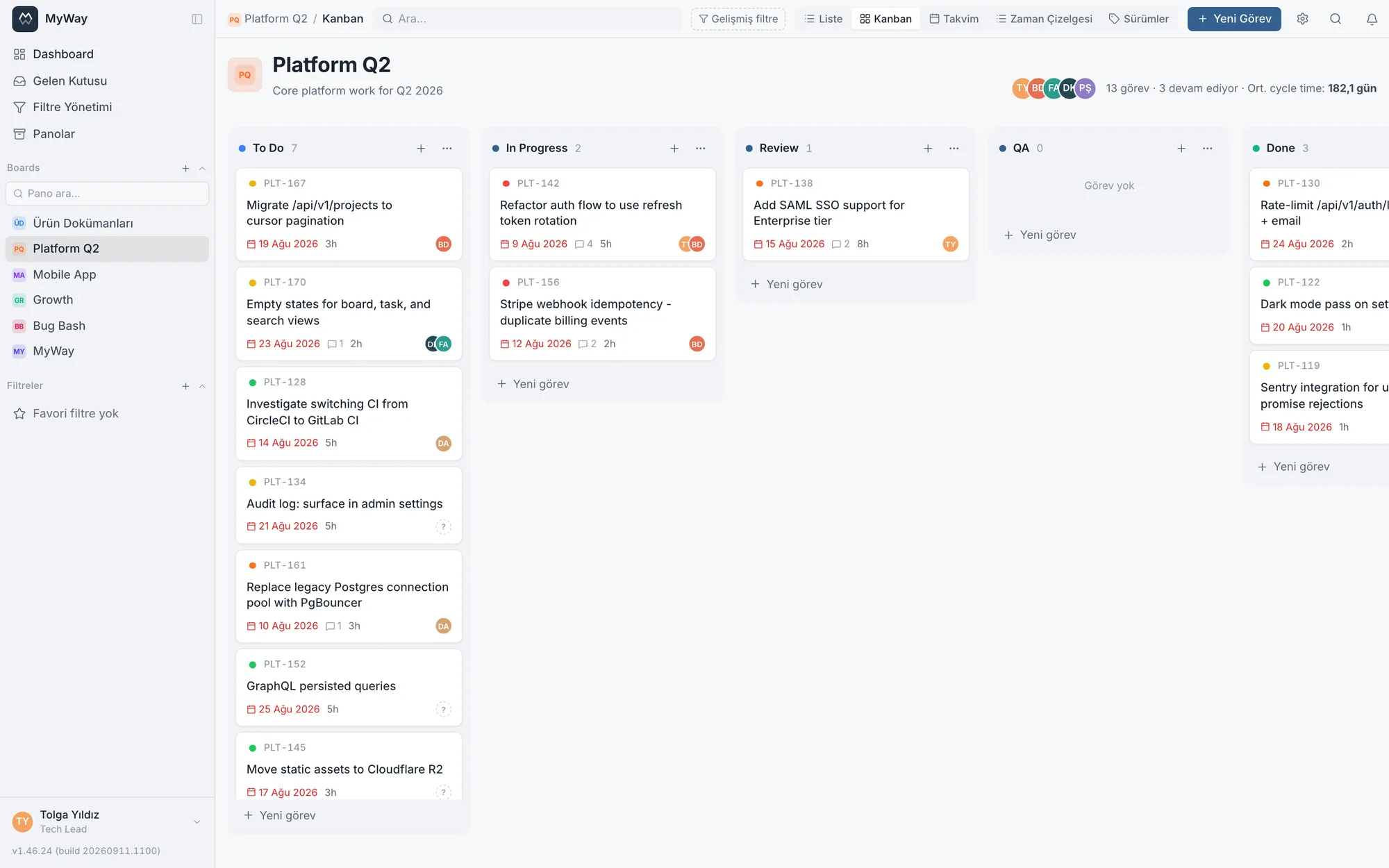Open card PLT-142 Refactor auth flow
Viewport: 1389px width, 868px height.
(x=602, y=215)
